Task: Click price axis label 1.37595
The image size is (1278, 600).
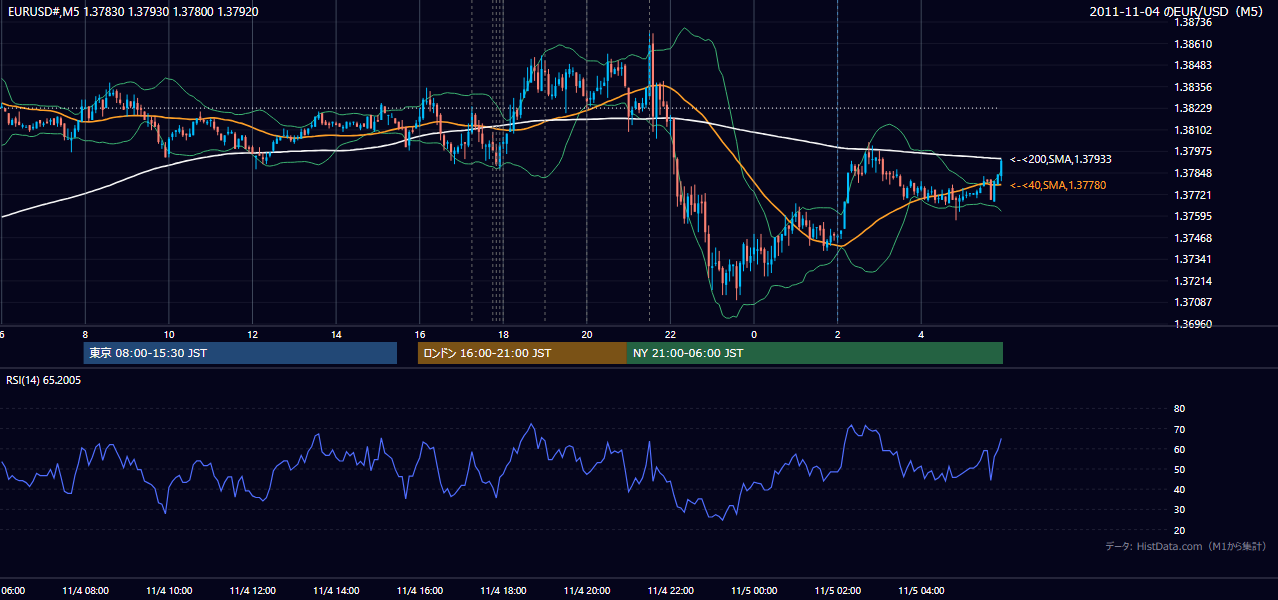Action: (x=1193, y=216)
